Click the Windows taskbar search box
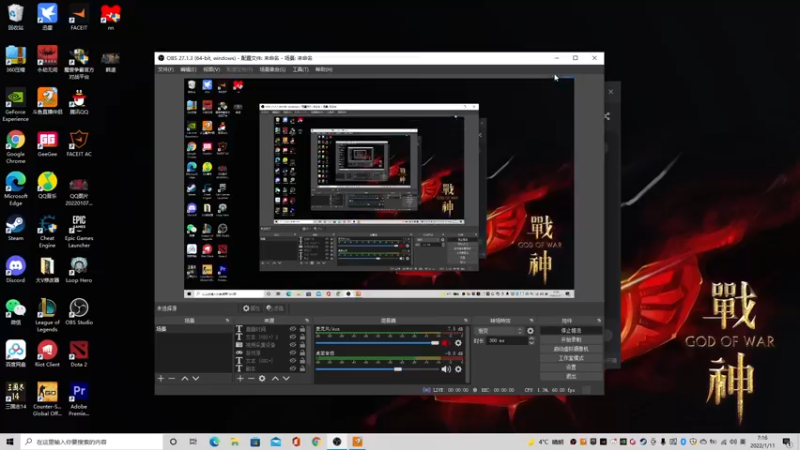 [92, 442]
